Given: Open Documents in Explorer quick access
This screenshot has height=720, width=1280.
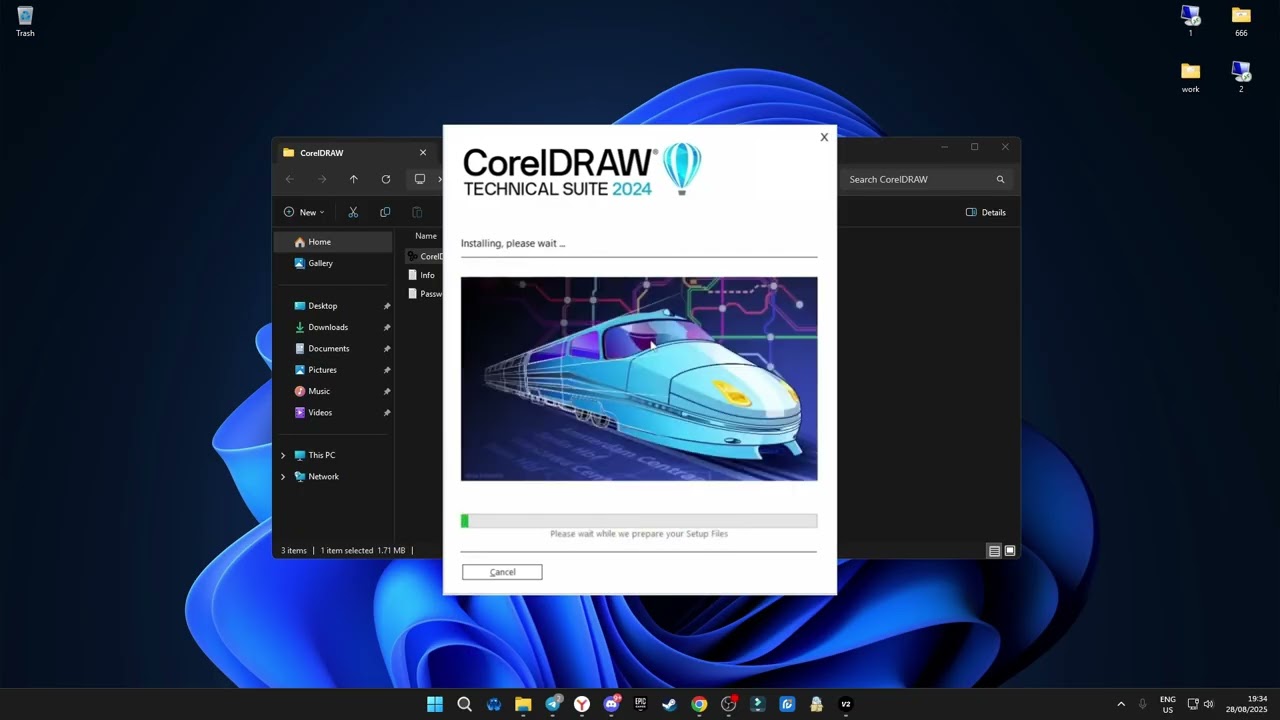Looking at the screenshot, I should click(329, 348).
